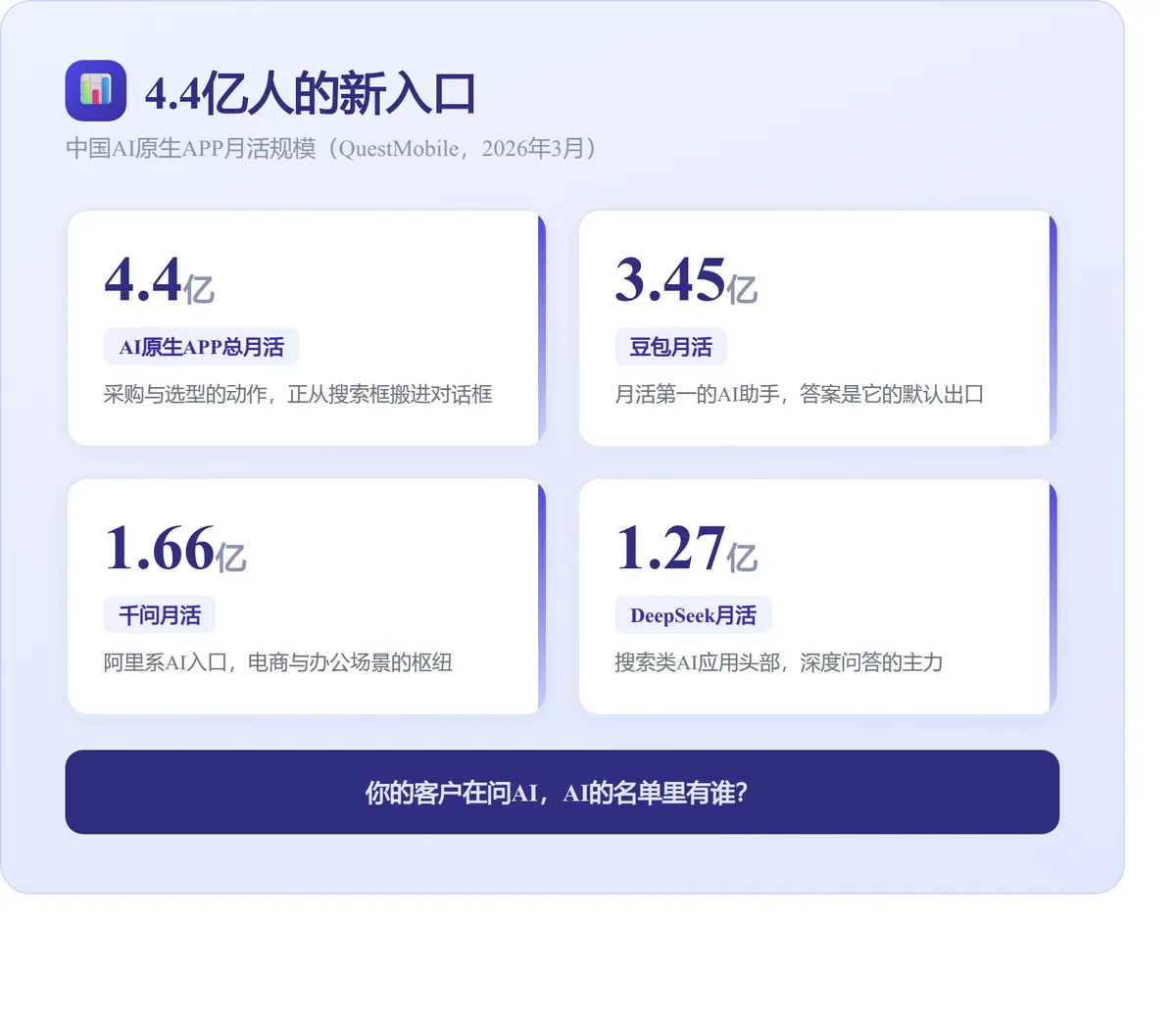The image size is (1176, 1022).
Task: Click the description "采购与选型的动作，正从搜索框搬进对话框"
Action: (298, 394)
